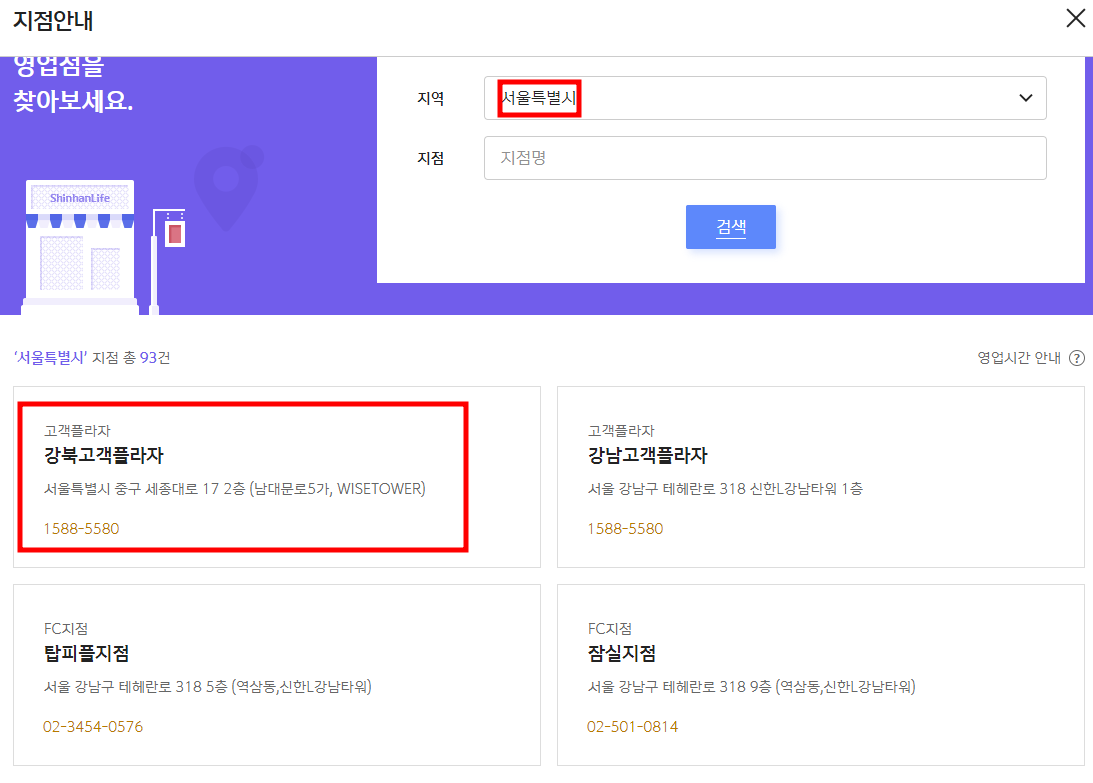1093x783 pixels.
Task: Click inside the 지점명 name field
Action: [x=765, y=158]
